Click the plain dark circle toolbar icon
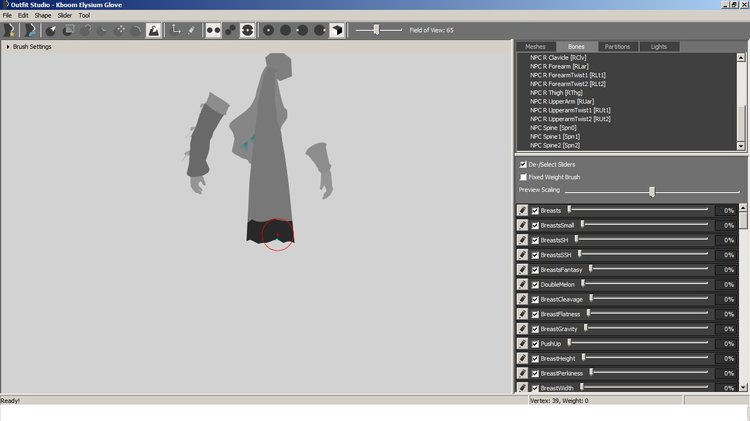The image size is (750, 421). click(286, 30)
